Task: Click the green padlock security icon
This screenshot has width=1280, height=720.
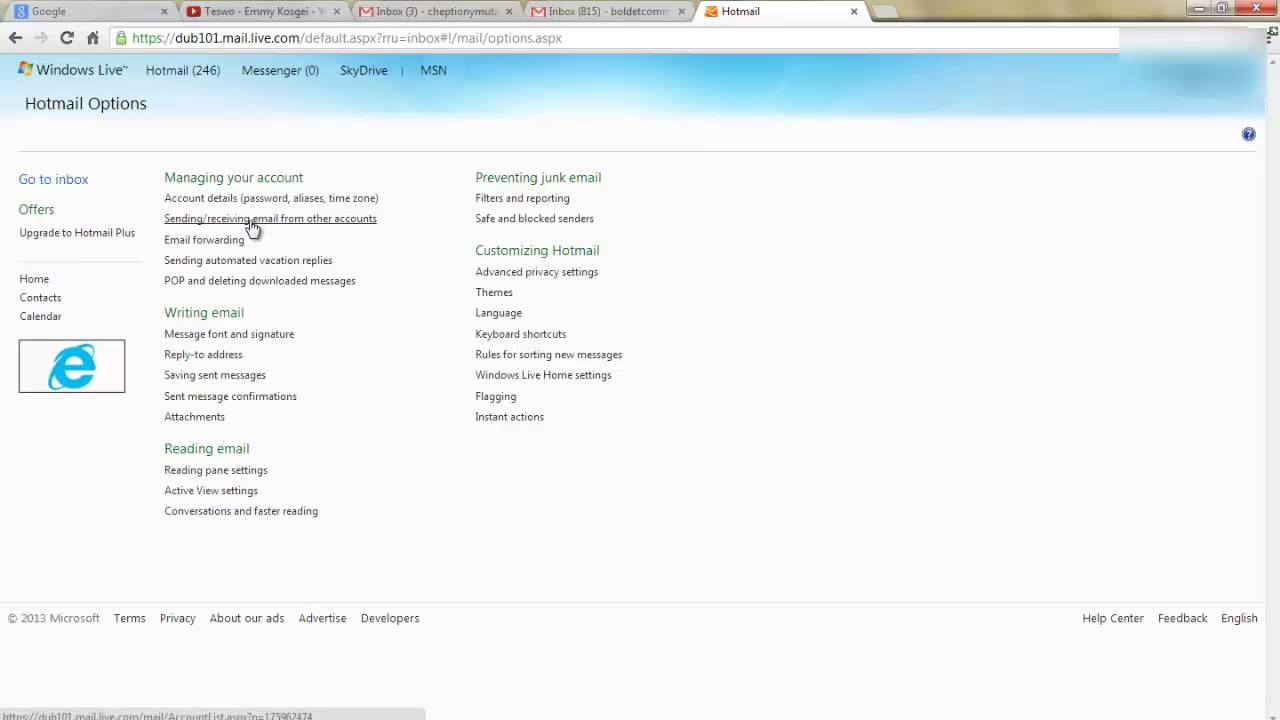Action: pyautogui.click(x=121, y=38)
